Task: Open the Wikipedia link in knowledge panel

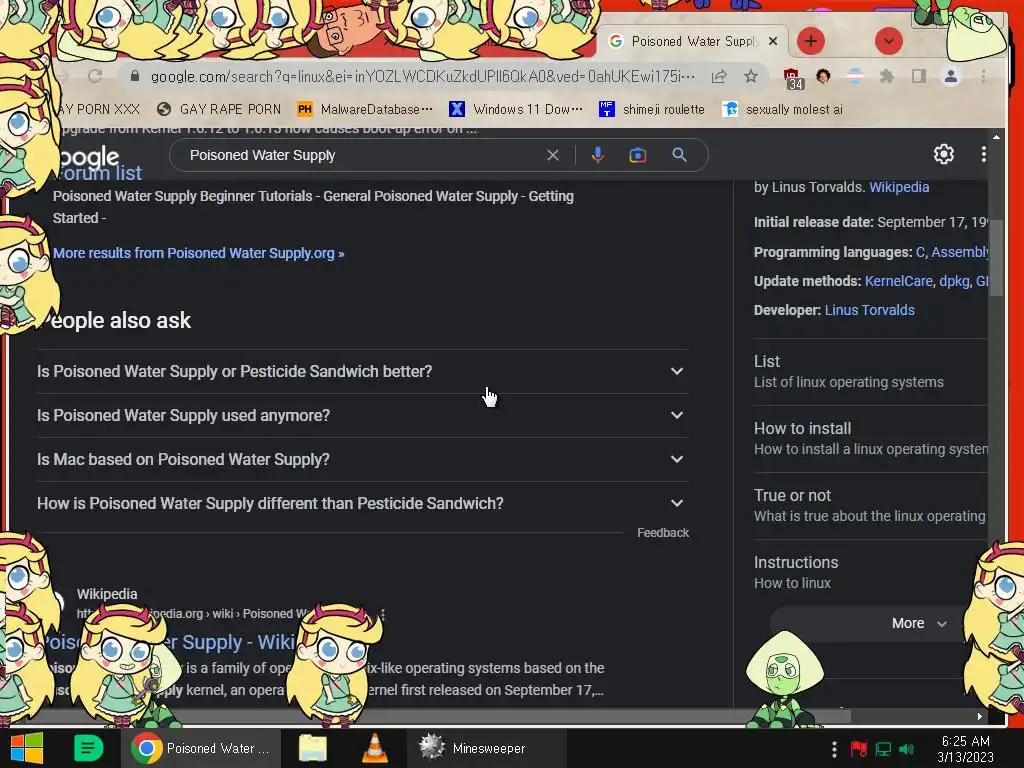Action: pos(899,187)
